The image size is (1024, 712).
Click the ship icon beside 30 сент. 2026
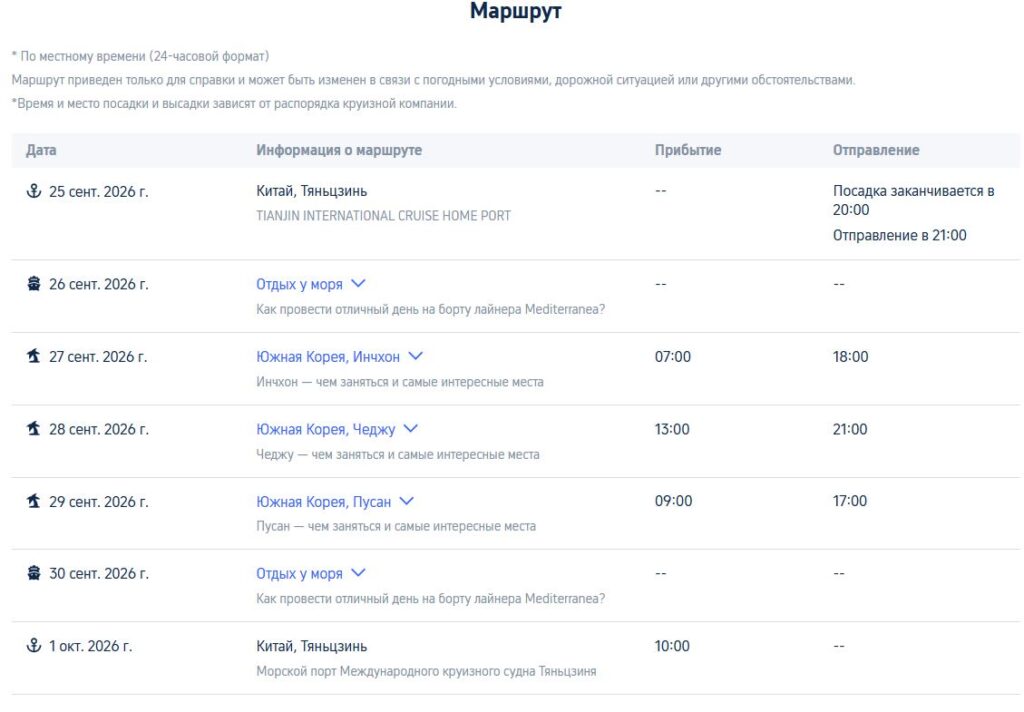33,573
